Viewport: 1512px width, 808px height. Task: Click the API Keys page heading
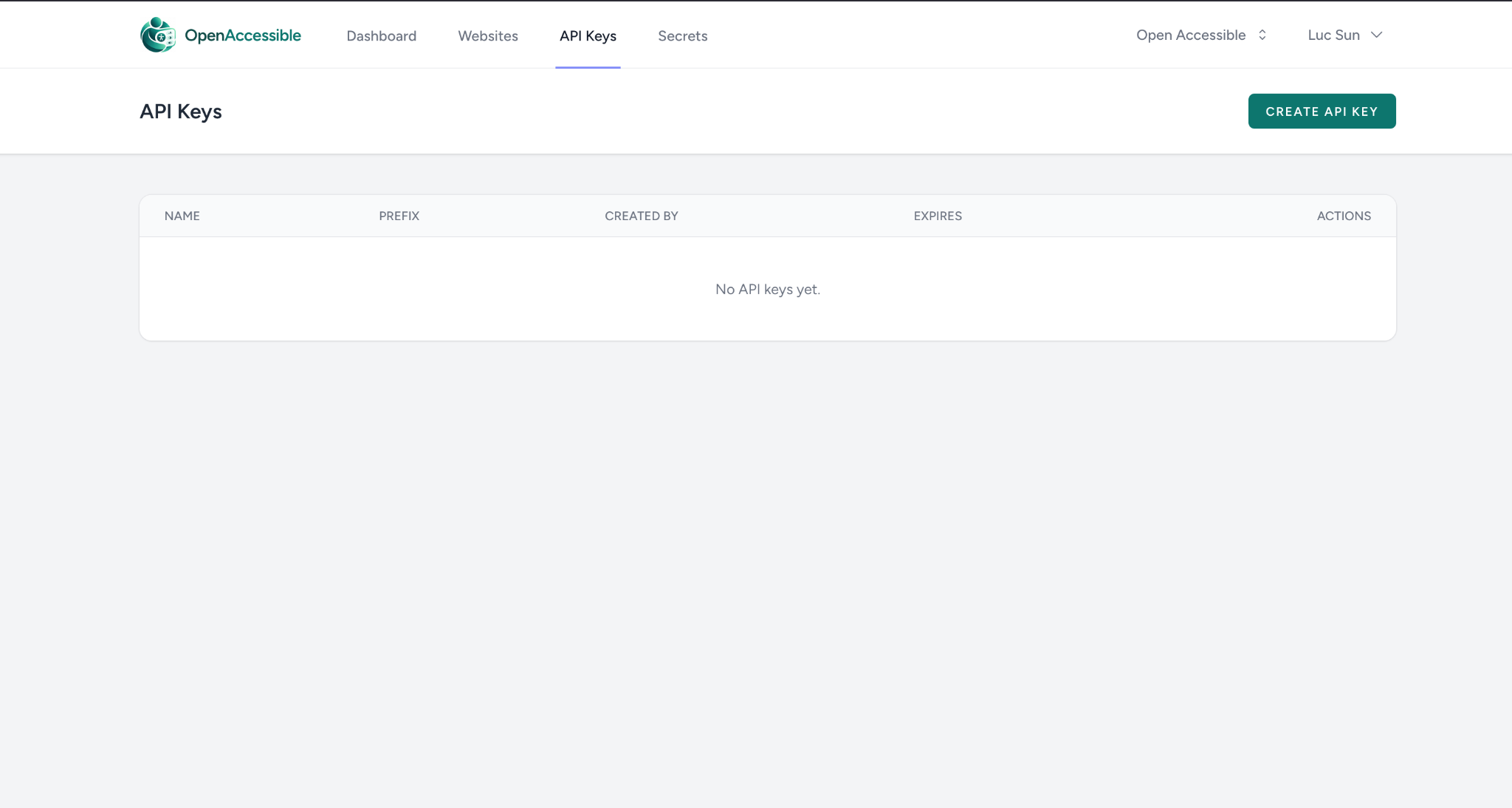(x=181, y=111)
